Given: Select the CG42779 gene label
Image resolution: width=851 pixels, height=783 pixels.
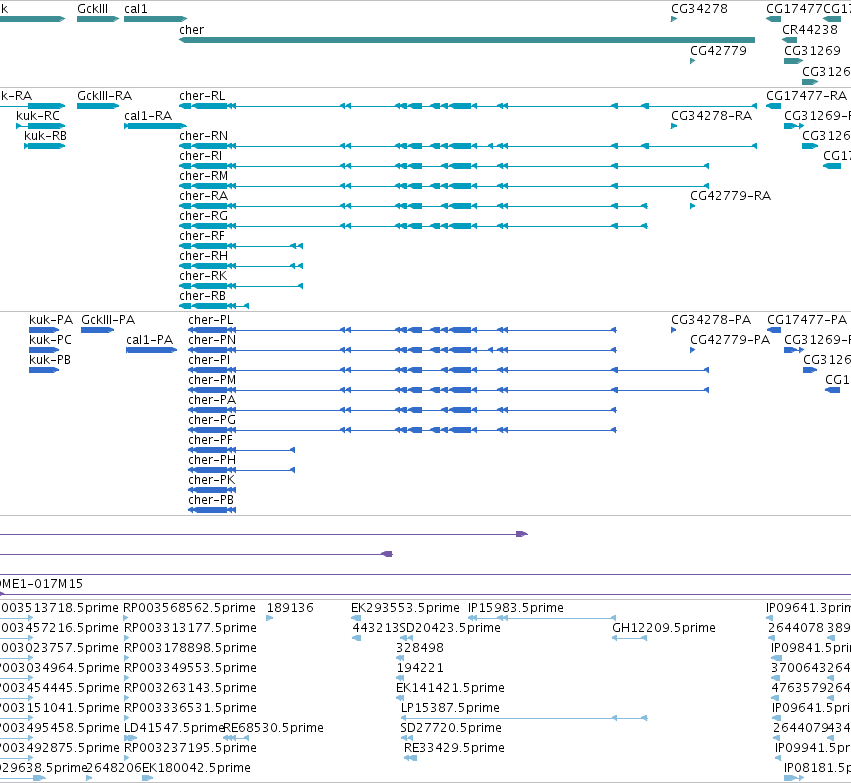Looking at the screenshot, I should (718, 50).
